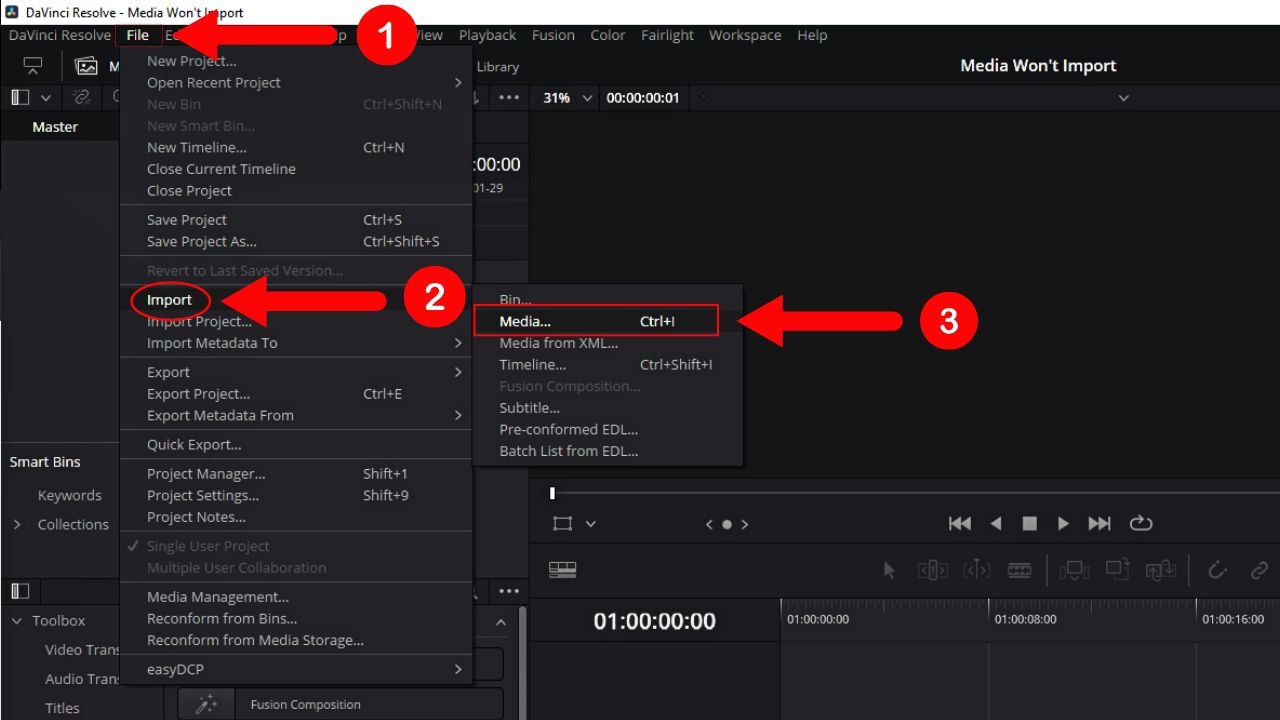Collapse the Toolbox tree
This screenshot has height=720, width=1280.
click(x=17, y=621)
